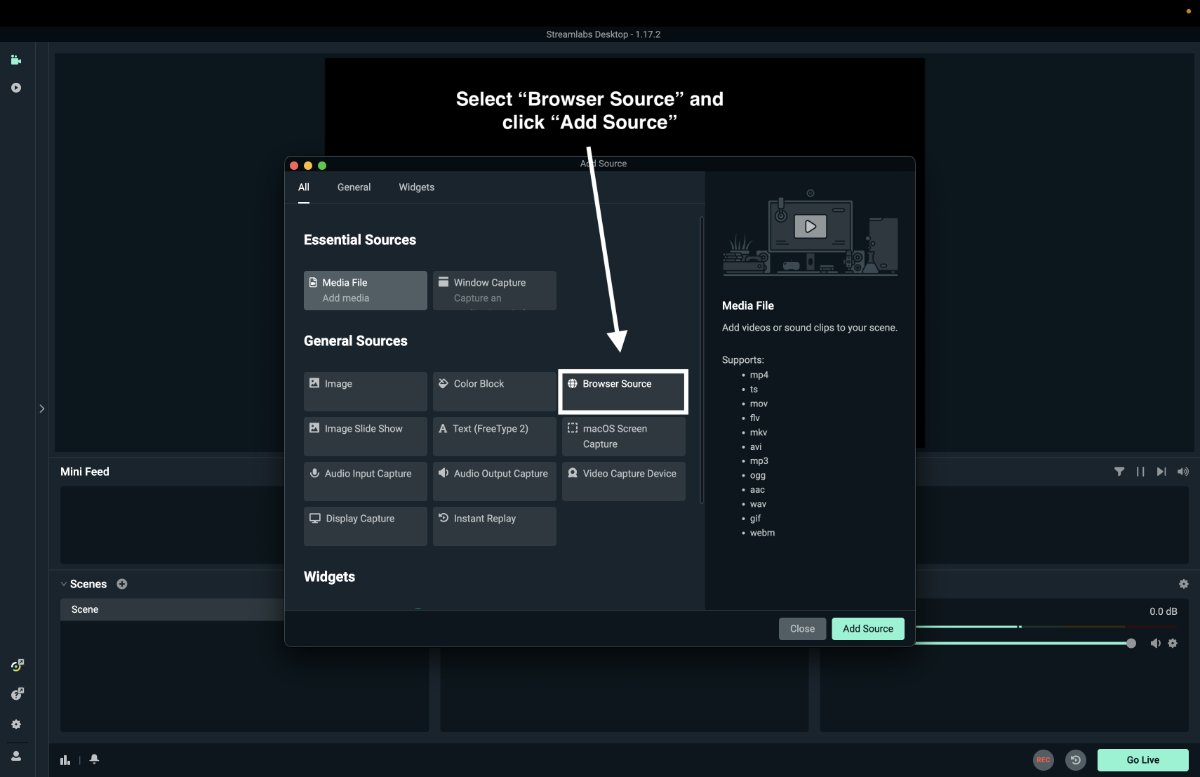Expand the left sidebar with arrow

(x=41, y=409)
